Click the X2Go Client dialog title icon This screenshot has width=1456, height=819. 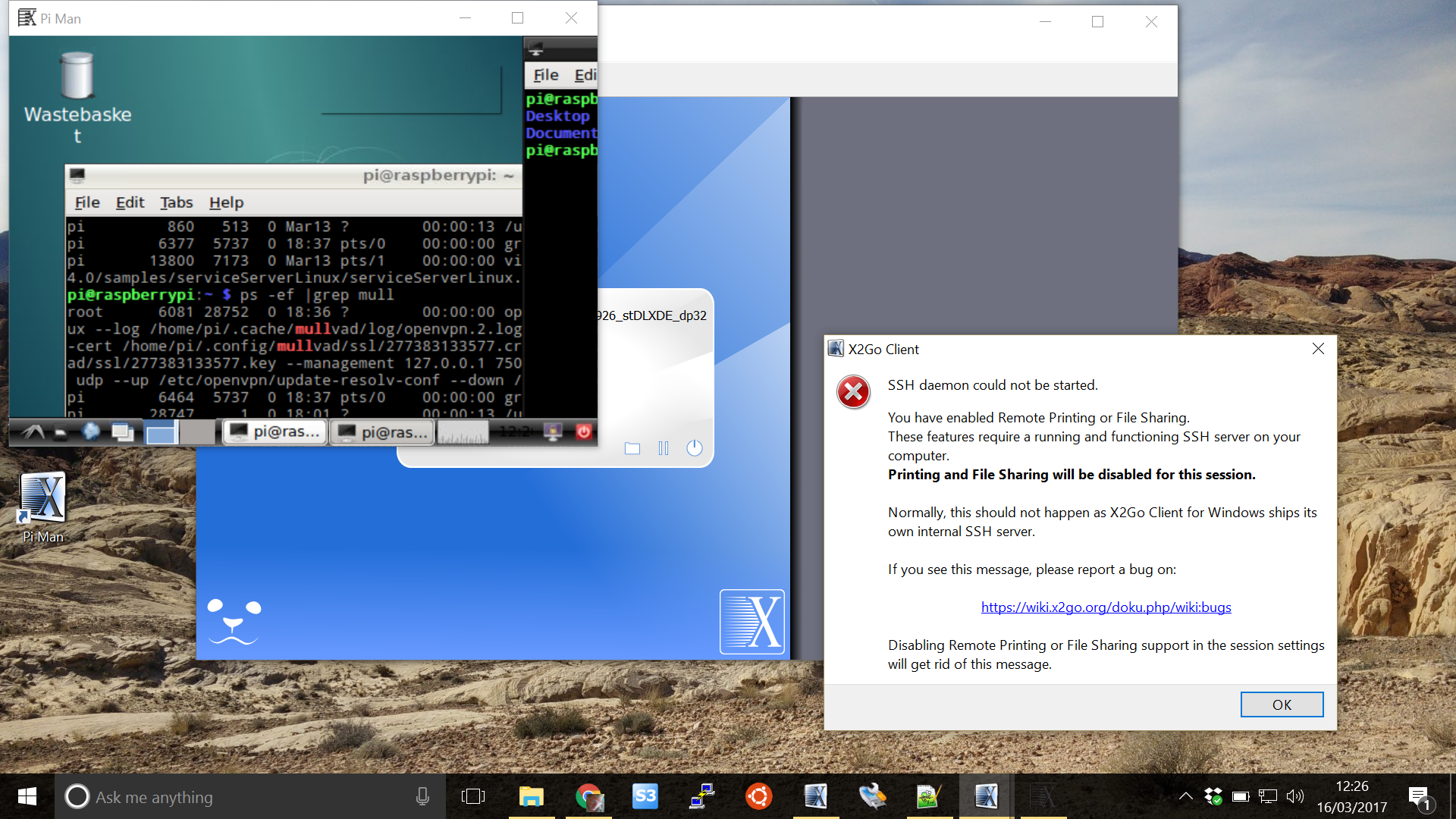(x=836, y=349)
